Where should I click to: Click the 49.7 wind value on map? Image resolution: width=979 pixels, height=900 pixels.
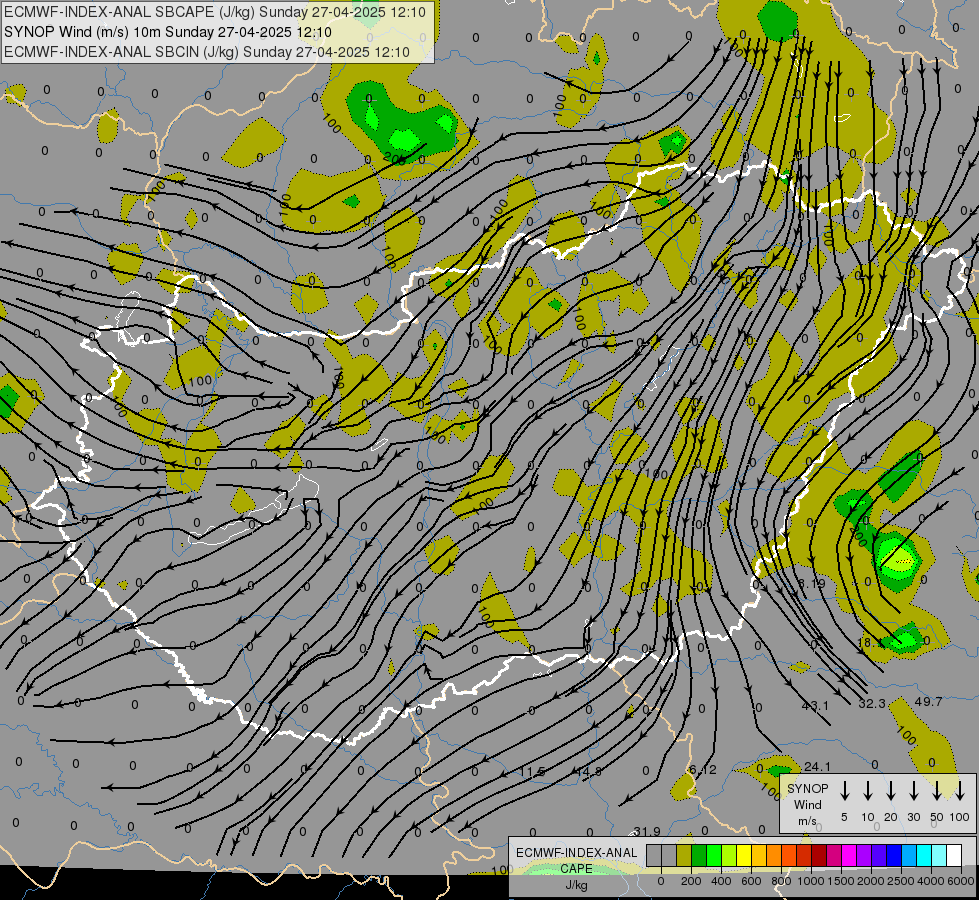click(x=928, y=701)
